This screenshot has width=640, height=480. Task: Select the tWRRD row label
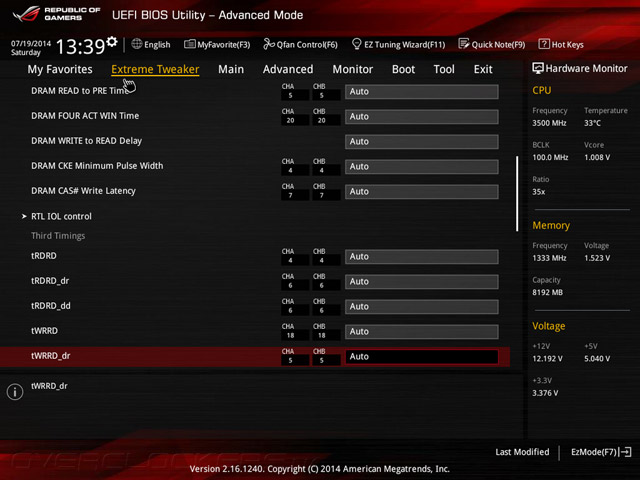click(44, 331)
